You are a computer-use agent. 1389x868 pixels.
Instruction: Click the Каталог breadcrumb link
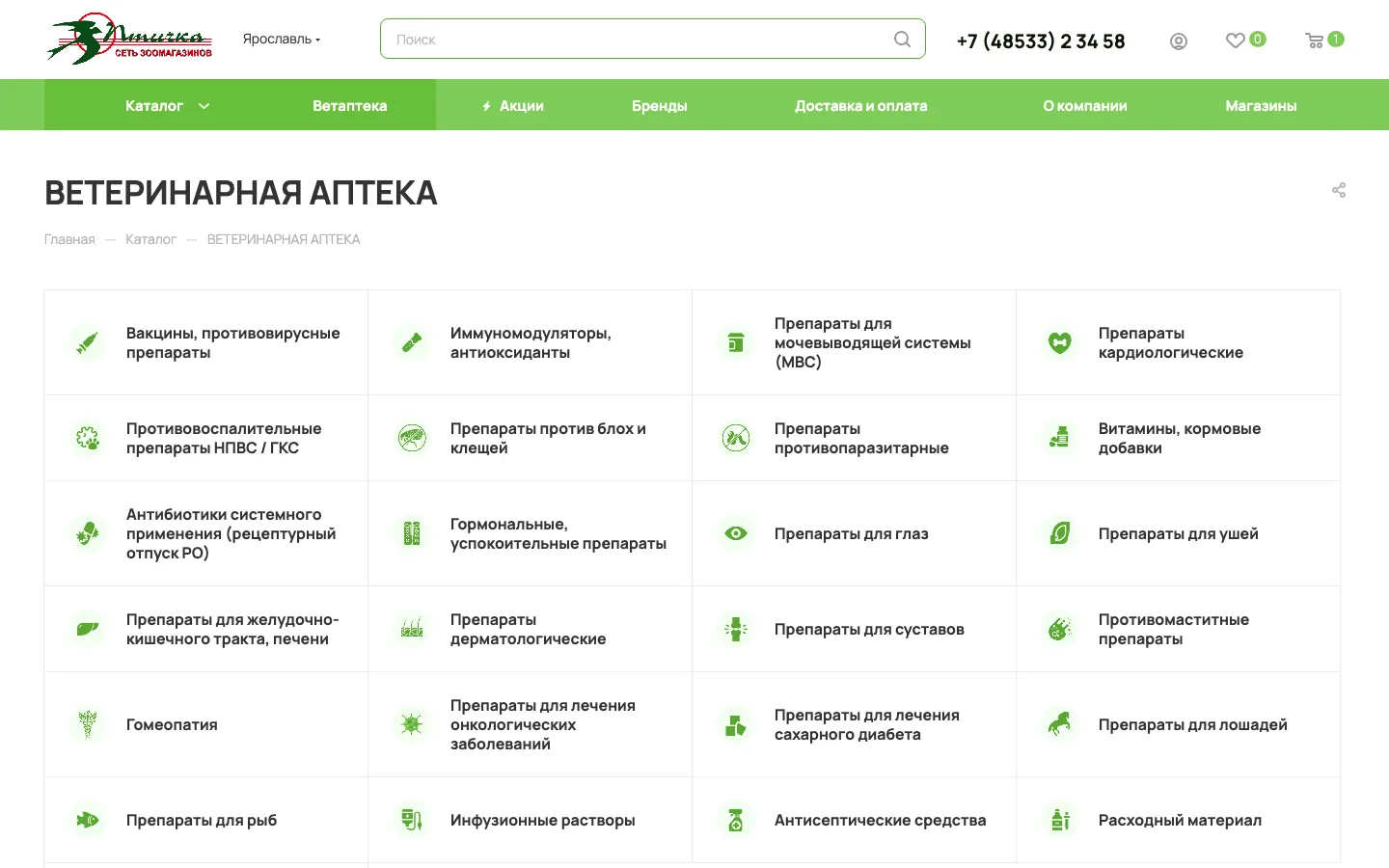pos(150,239)
